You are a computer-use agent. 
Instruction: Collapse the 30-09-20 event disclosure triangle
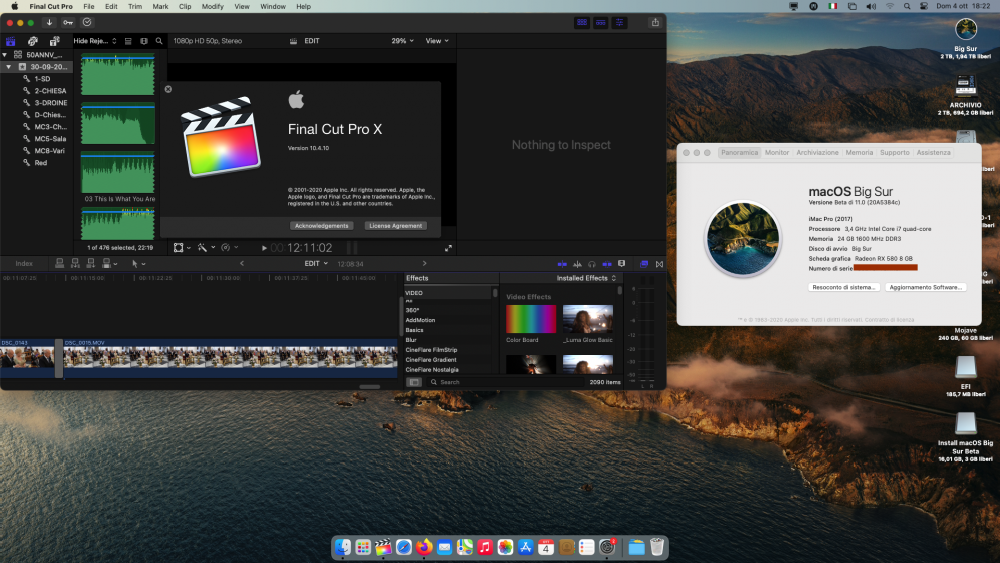tap(9, 66)
